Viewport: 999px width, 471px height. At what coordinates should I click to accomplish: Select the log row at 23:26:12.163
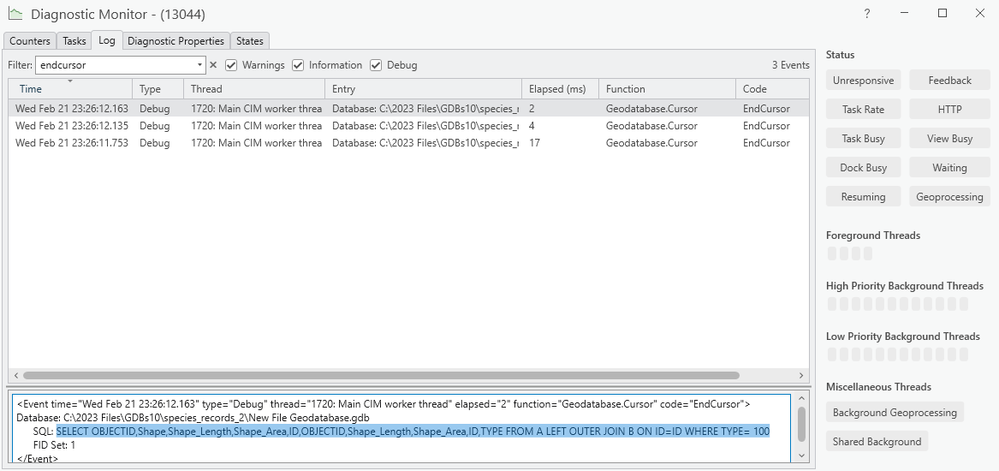pyautogui.click(x=408, y=108)
